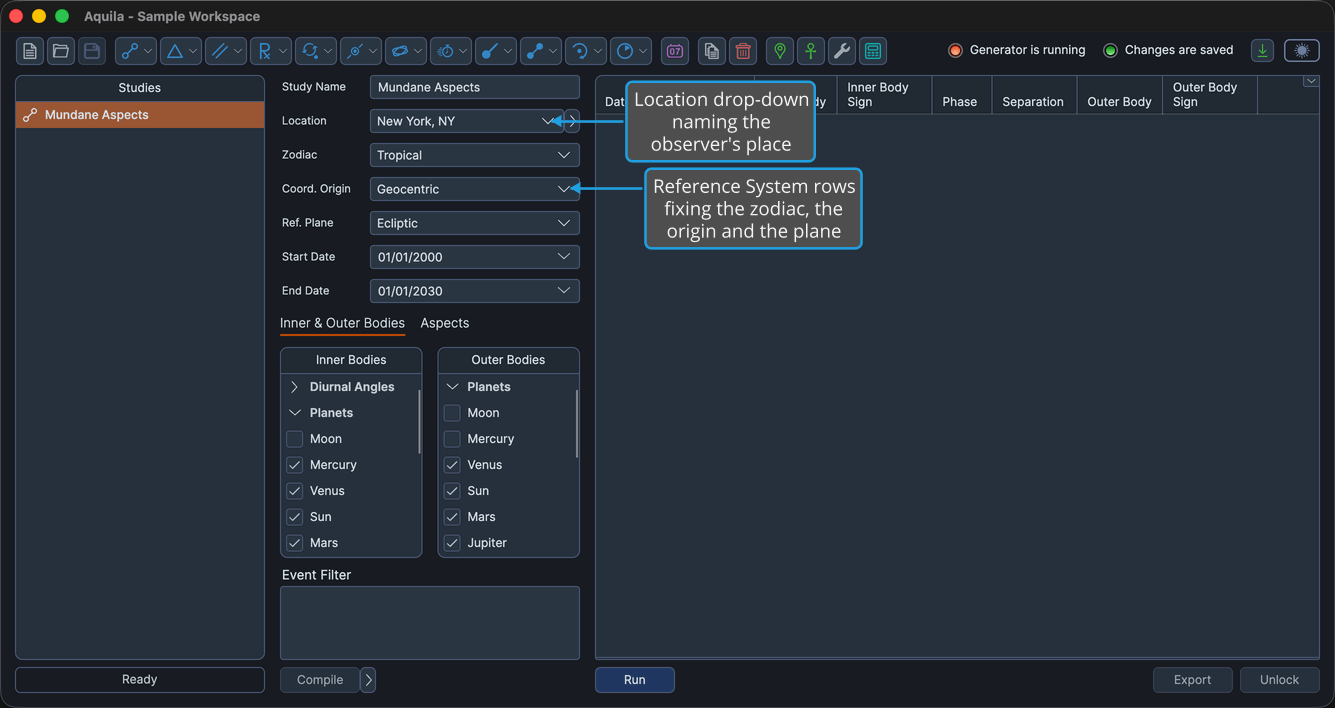Click the Export button
Image resolution: width=1335 pixels, height=708 pixels.
pyautogui.click(x=1193, y=680)
